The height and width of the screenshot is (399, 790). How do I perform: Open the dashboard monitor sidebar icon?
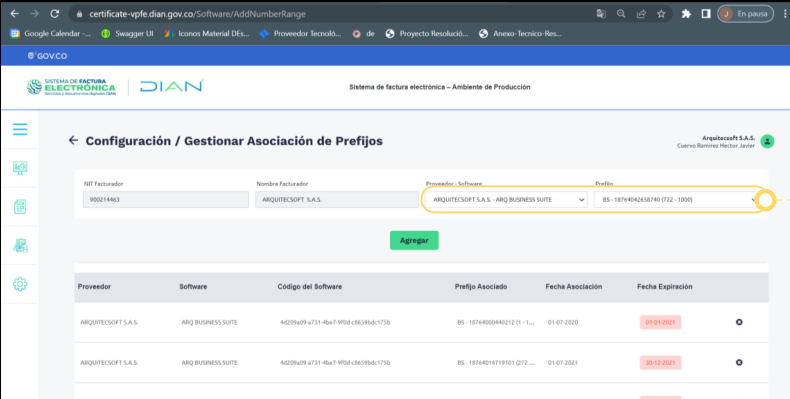(x=20, y=168)
